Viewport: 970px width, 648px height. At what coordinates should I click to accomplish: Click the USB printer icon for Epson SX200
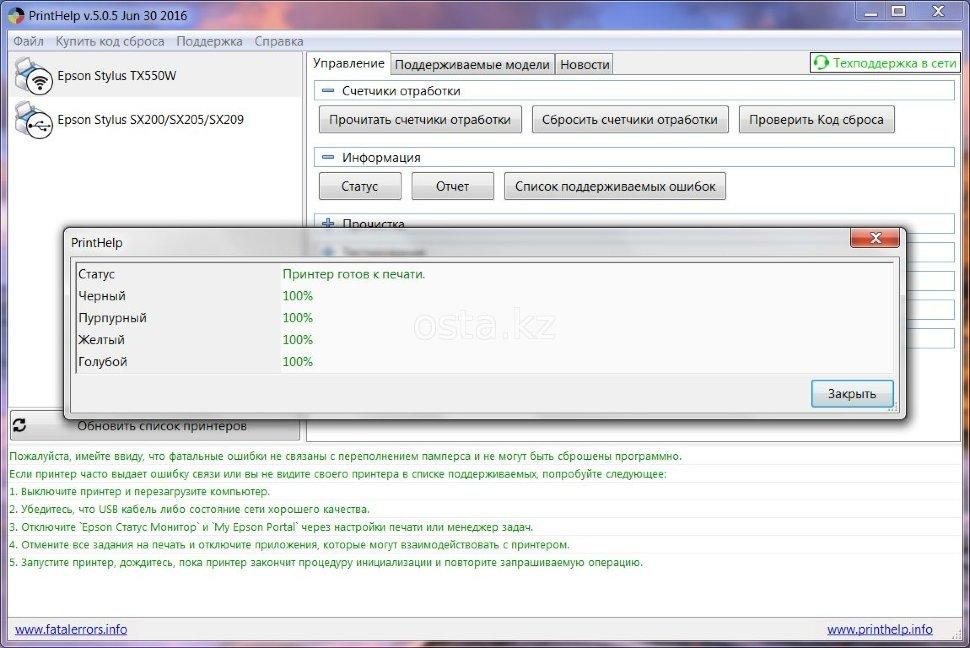tap(34, 120)
